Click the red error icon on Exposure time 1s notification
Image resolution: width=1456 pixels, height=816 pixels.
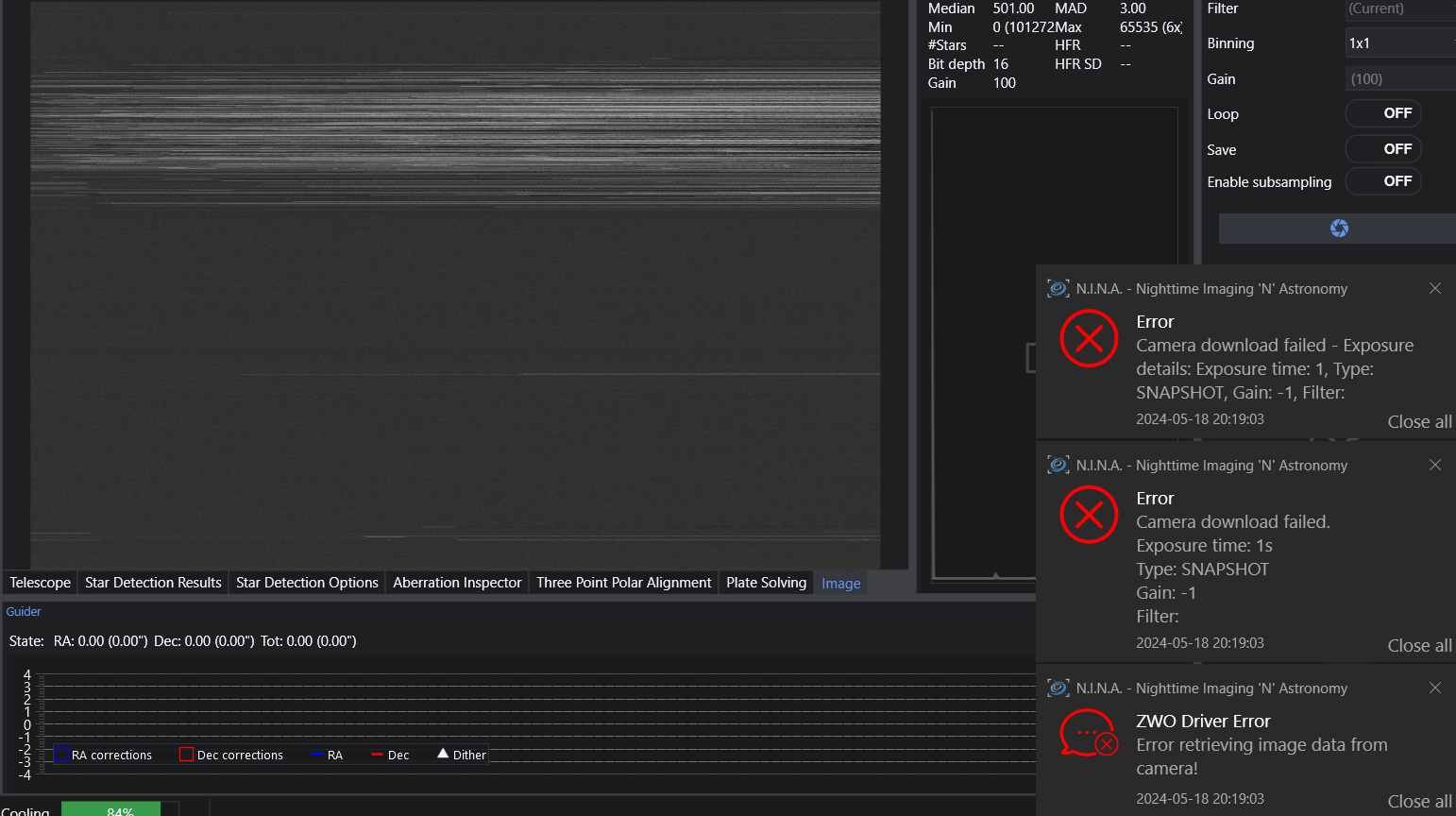pyautogui.click(x=1089, y=515)
